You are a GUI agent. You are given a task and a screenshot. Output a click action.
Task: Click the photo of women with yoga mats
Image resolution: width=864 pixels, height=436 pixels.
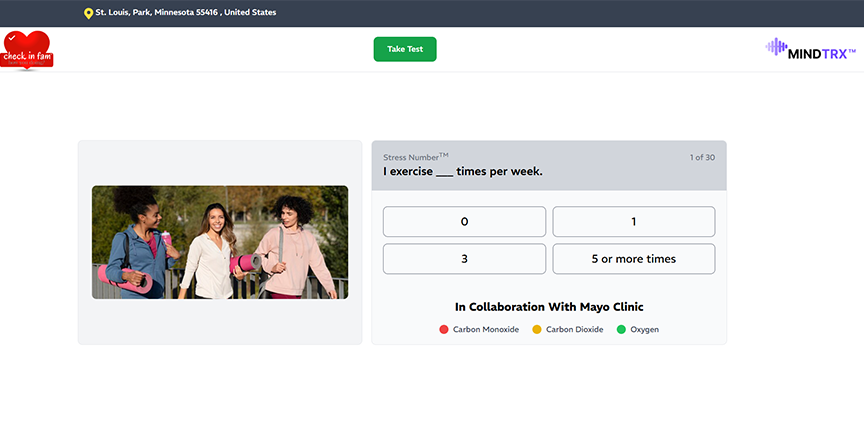[x=220, y=242]
